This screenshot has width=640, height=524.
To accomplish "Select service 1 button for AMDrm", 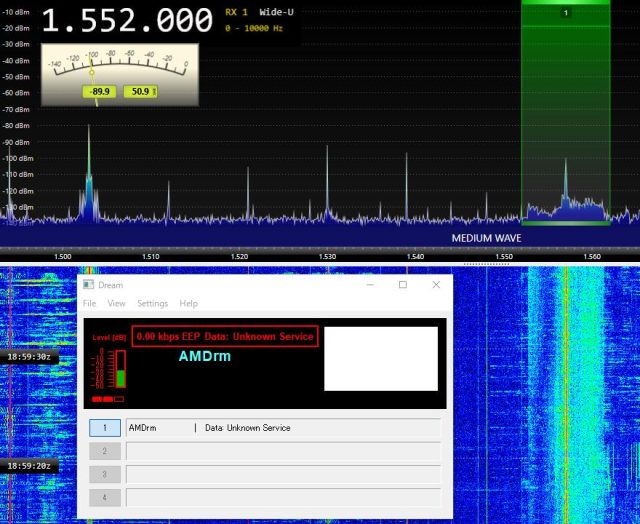I will (104, 428).
